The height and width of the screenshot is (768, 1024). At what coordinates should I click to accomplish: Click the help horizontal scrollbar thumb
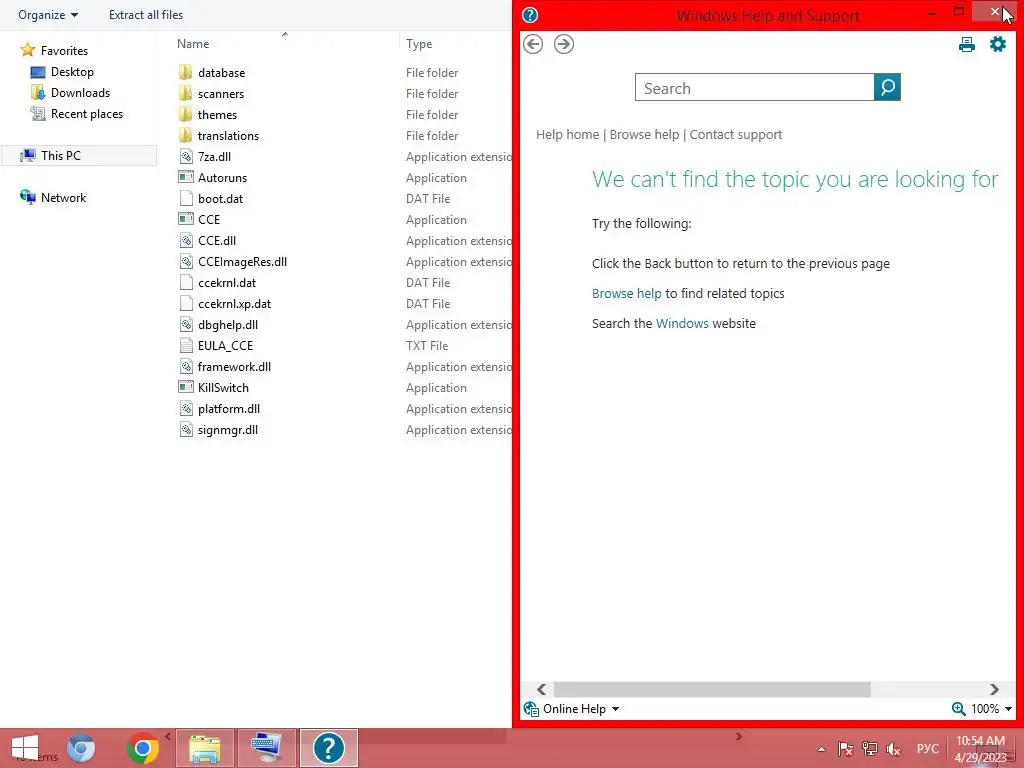pos(712,690)
